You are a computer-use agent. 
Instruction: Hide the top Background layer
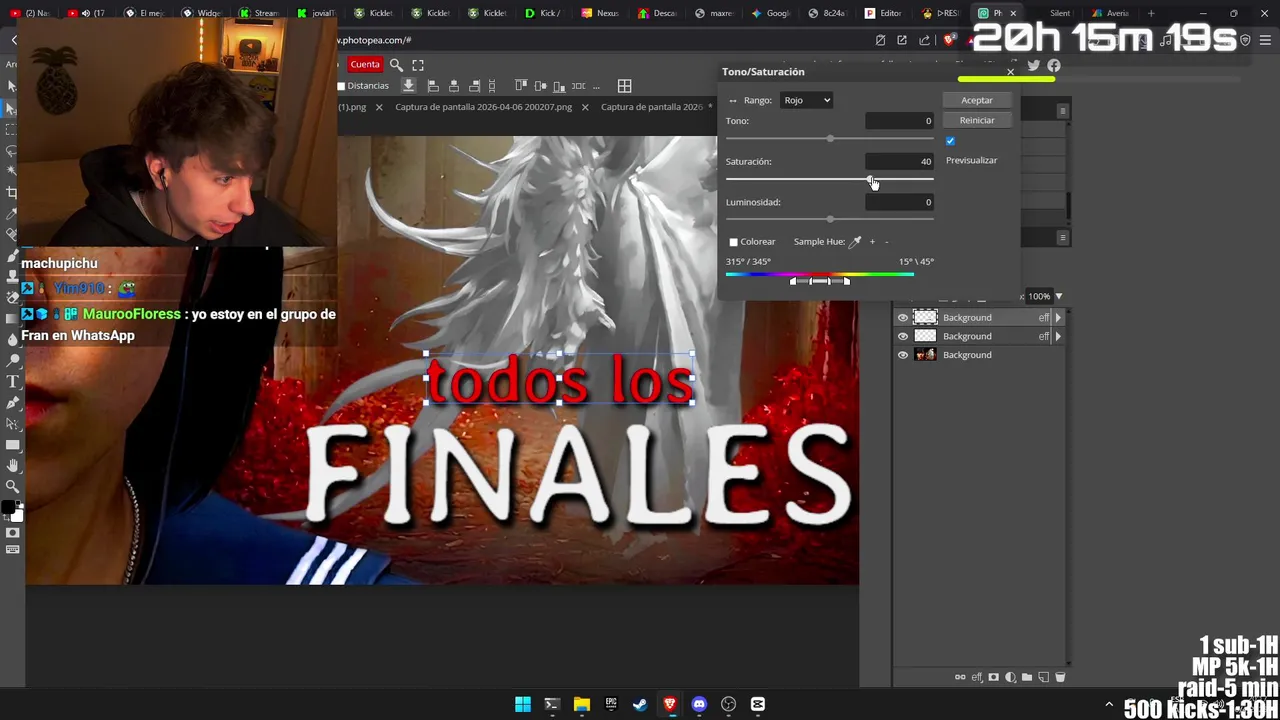coord(903,318)
